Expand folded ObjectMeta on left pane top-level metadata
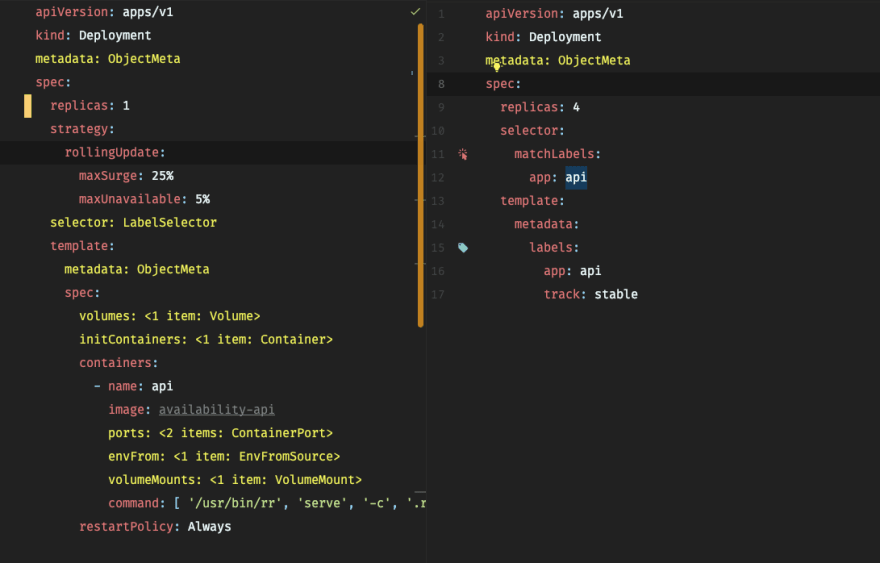The image size is (880, 563). (x=144, y=59)
